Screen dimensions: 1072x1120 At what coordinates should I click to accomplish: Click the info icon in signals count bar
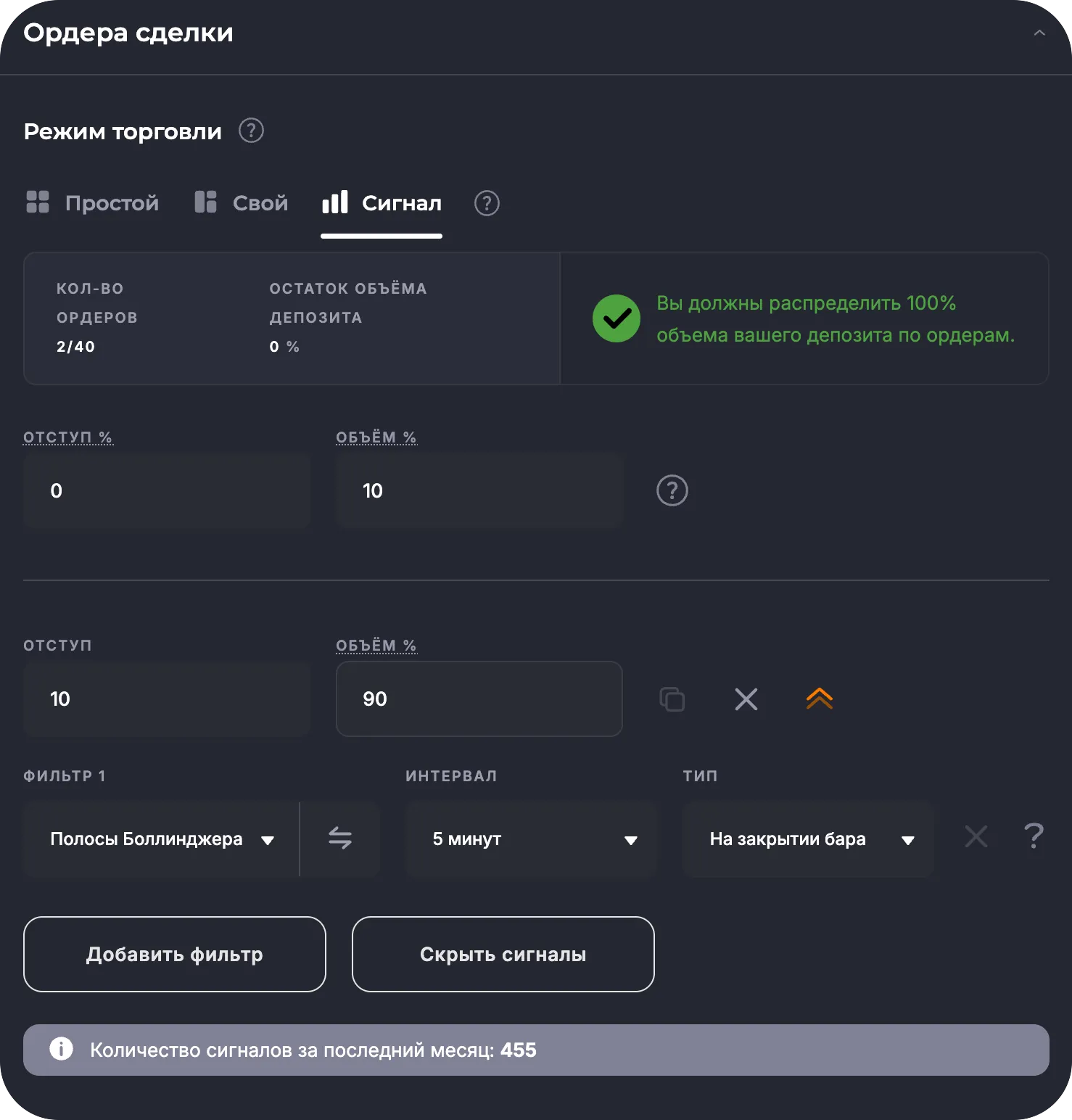62,1049
